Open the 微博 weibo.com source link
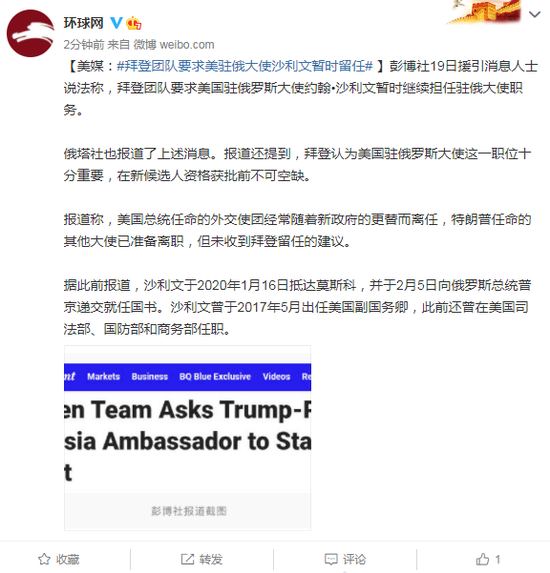This screenshot has height=573, width=550. point(174,45)
